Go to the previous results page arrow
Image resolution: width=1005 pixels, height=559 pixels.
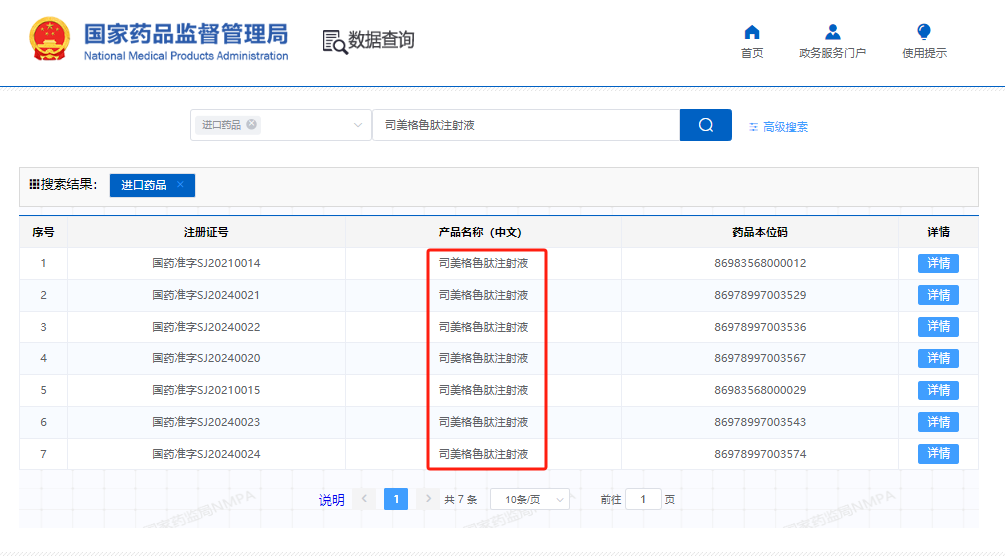point(364,499)
